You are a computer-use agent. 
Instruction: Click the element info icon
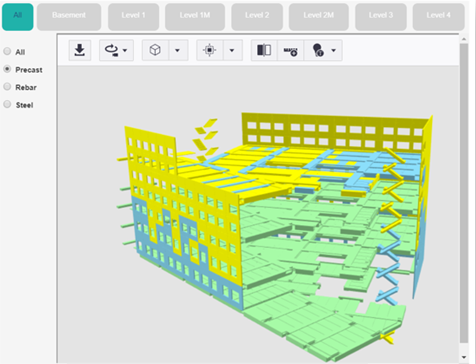tap(318, 50)
